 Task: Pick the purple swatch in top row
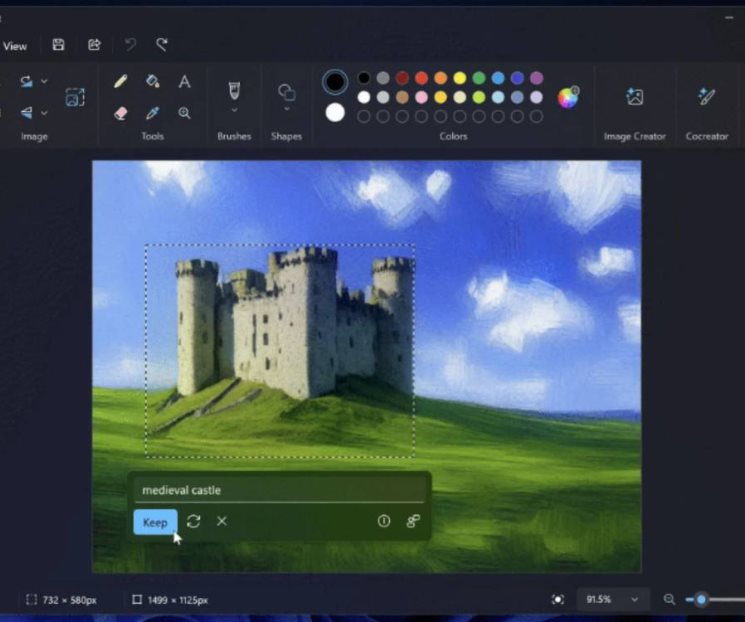pos(536,78)
